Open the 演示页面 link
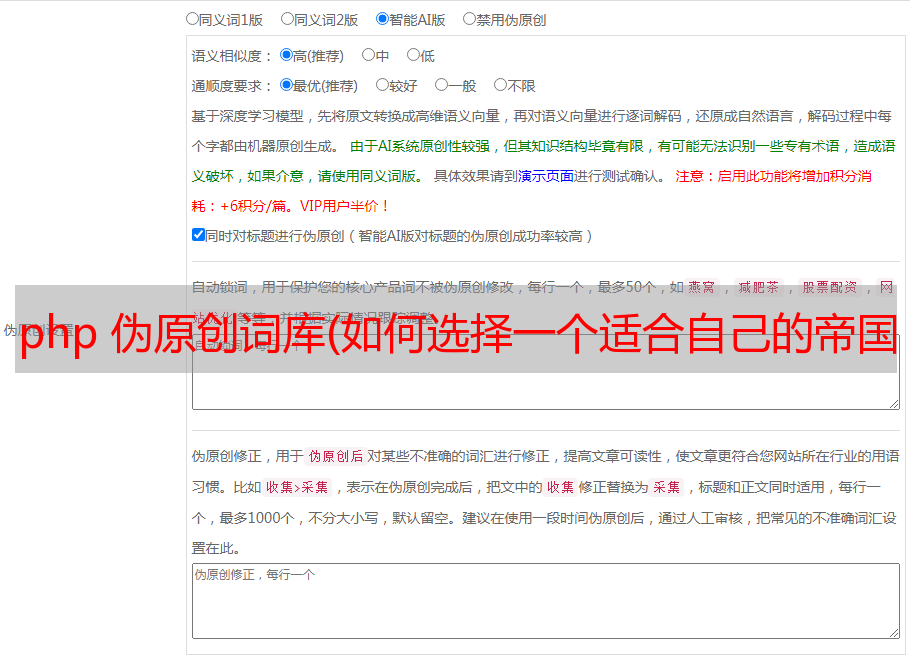Viewport: 911px width, 658px height. pos(546,176)
